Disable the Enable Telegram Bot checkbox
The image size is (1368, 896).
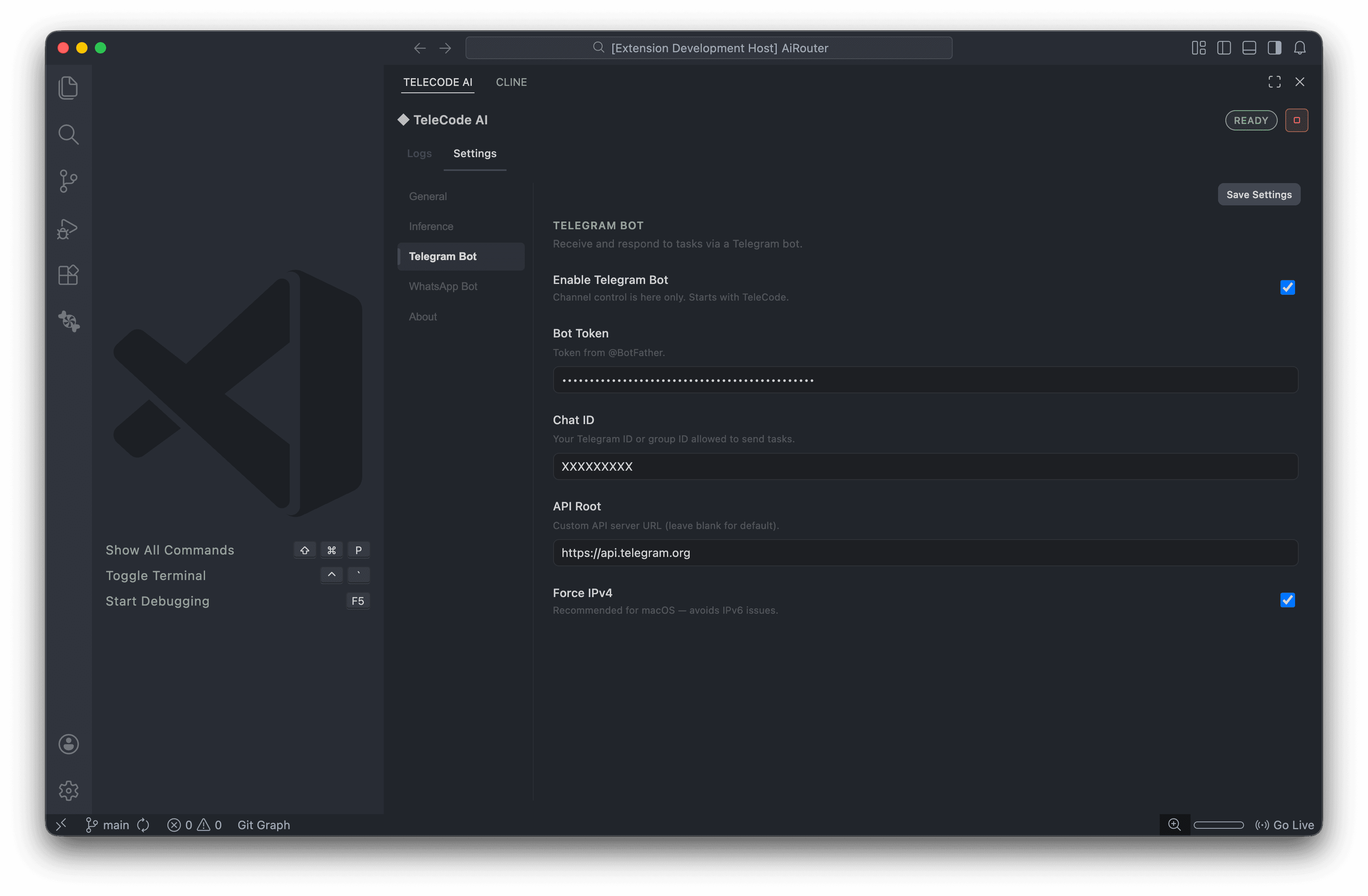1287,287
